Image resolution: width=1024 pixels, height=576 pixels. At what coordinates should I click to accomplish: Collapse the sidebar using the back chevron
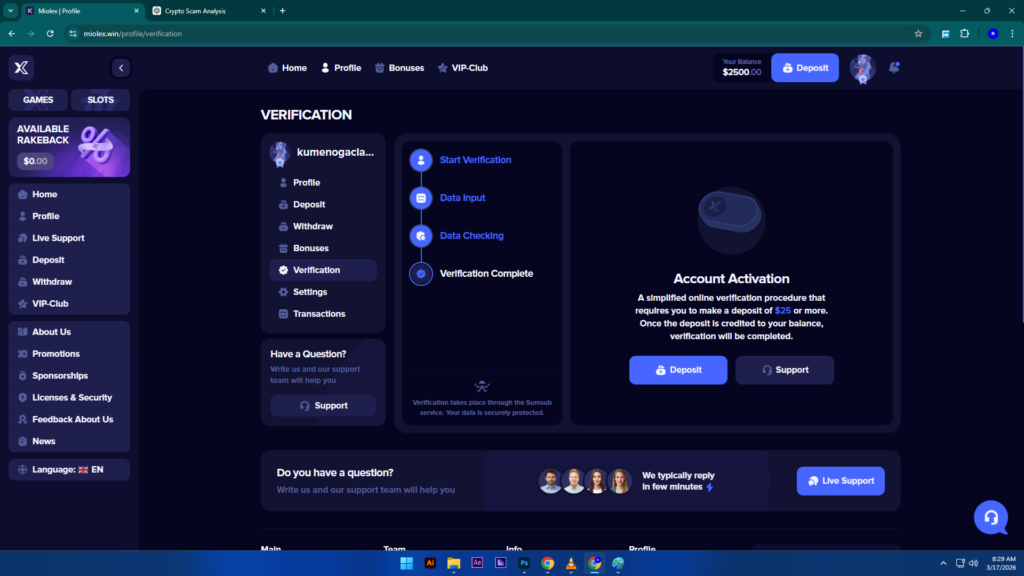[120, 68]
